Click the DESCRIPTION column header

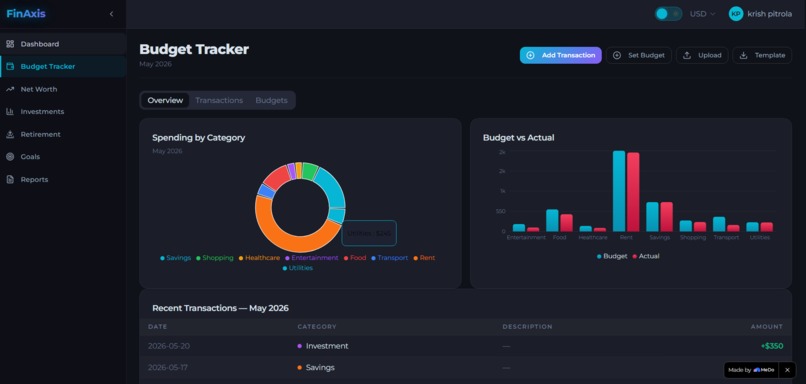point(527,327)
